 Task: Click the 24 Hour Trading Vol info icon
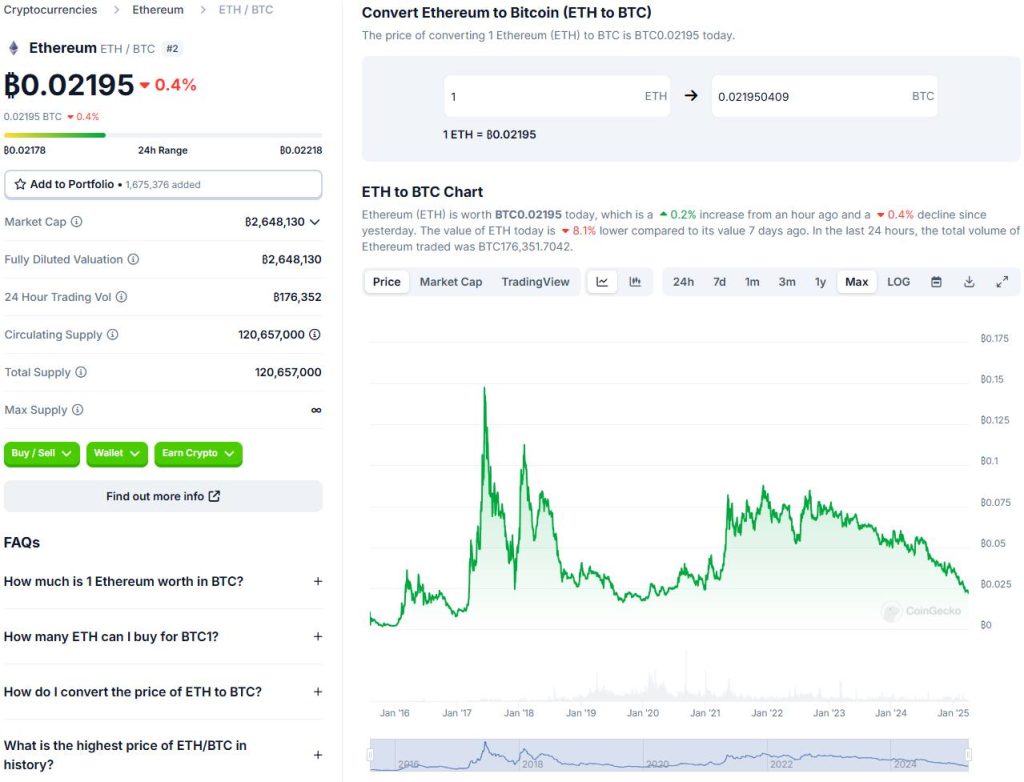(x=121, y=297)
